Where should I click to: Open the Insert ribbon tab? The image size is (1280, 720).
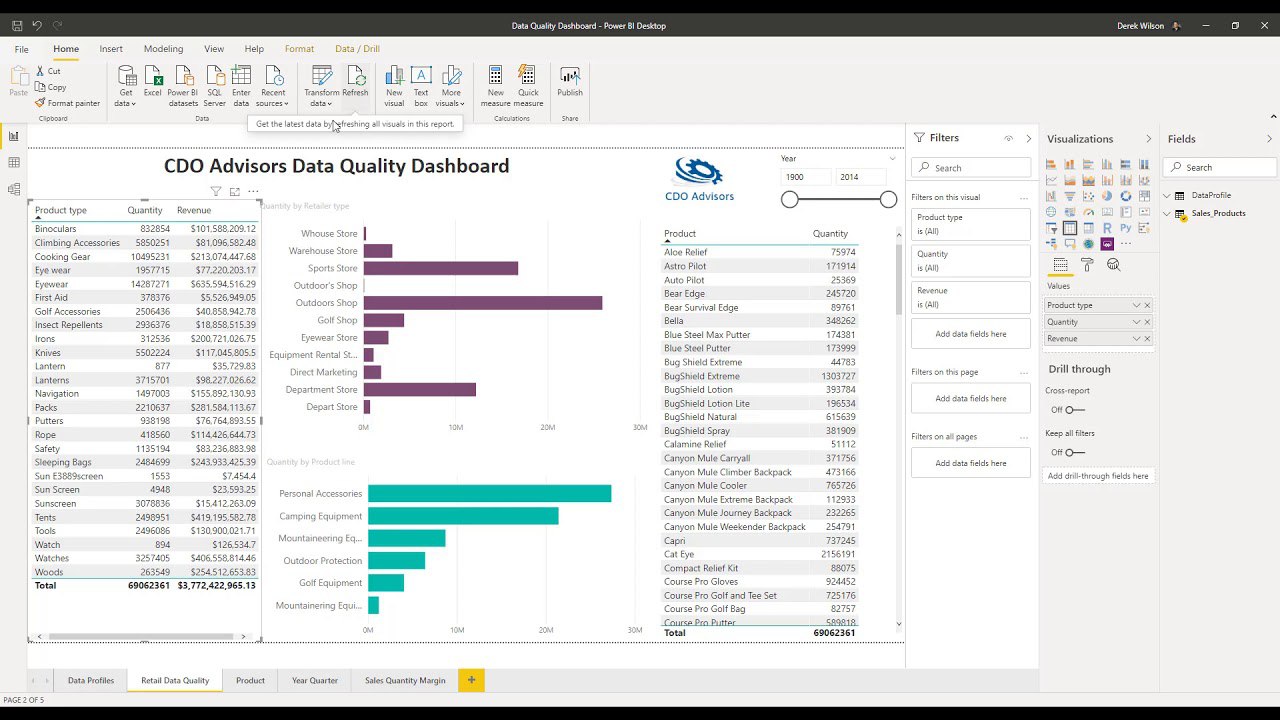tap(111, 48)
